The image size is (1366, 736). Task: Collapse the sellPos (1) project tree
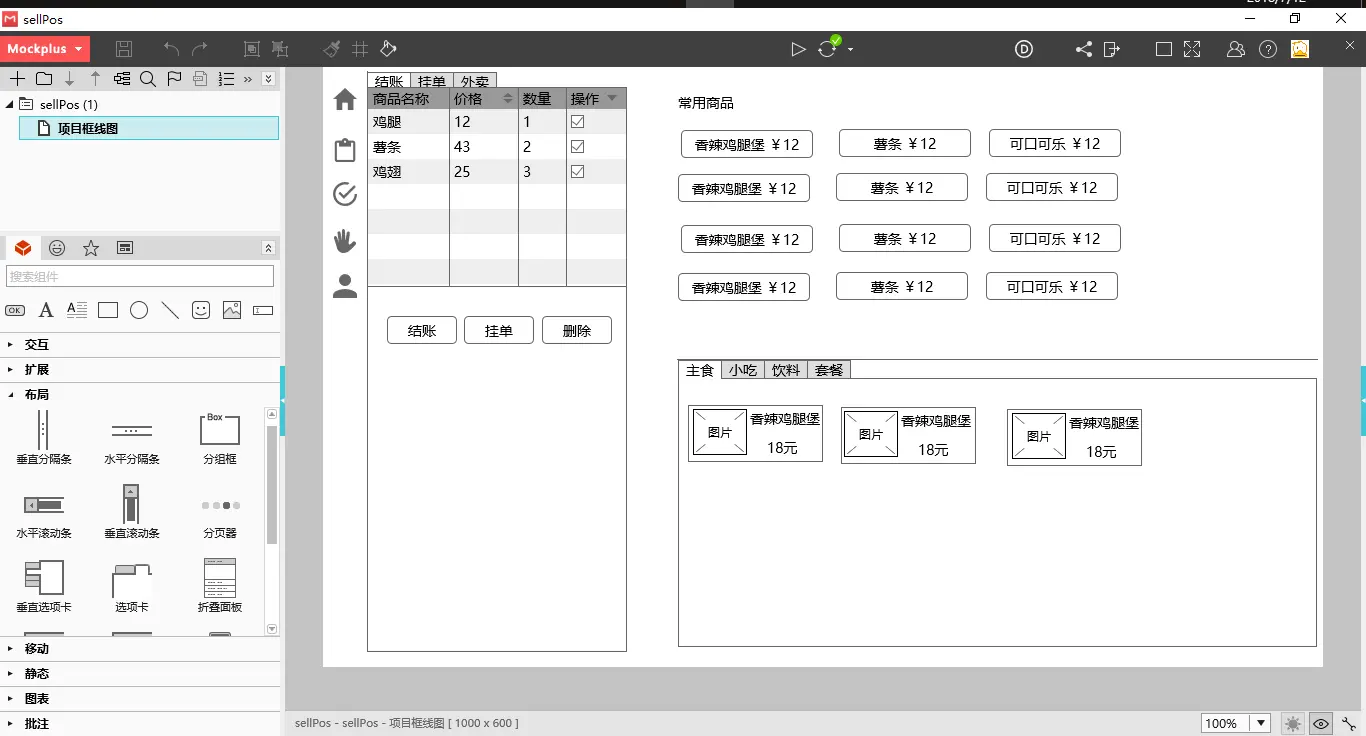click(x=10, y=104)
